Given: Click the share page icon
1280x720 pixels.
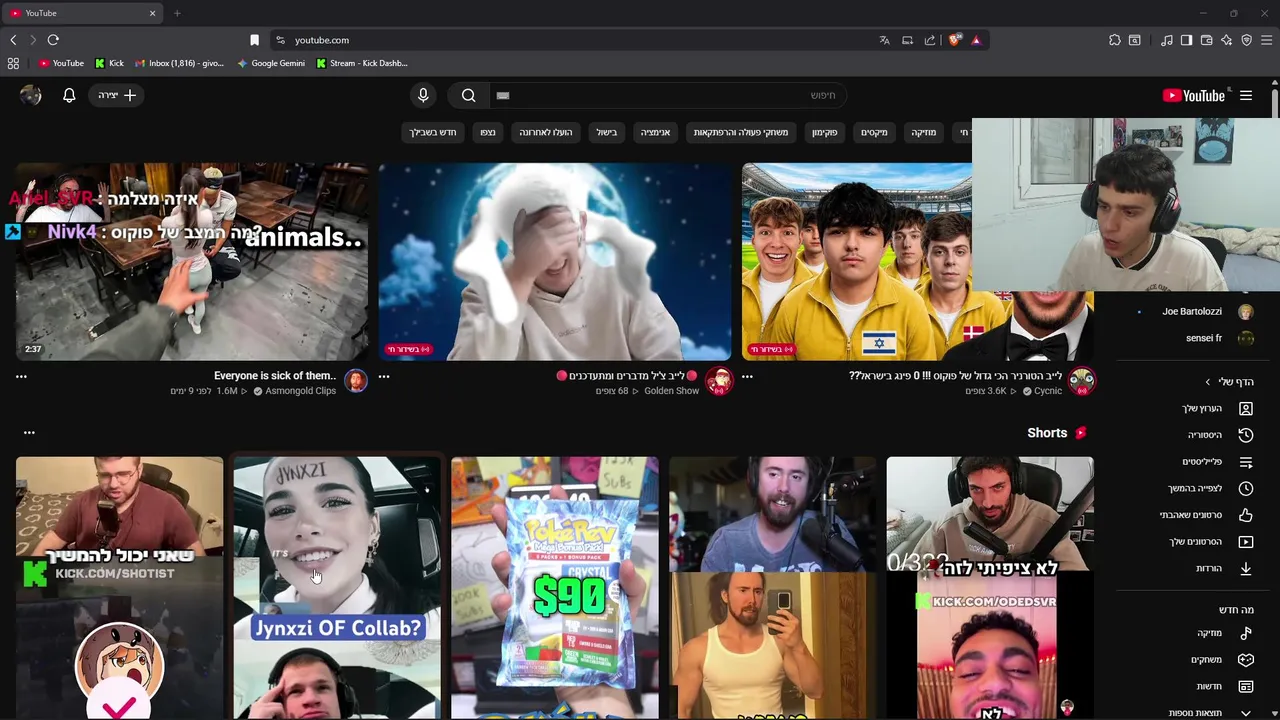Looking at the screenshot, I should (x=930, y=40).
